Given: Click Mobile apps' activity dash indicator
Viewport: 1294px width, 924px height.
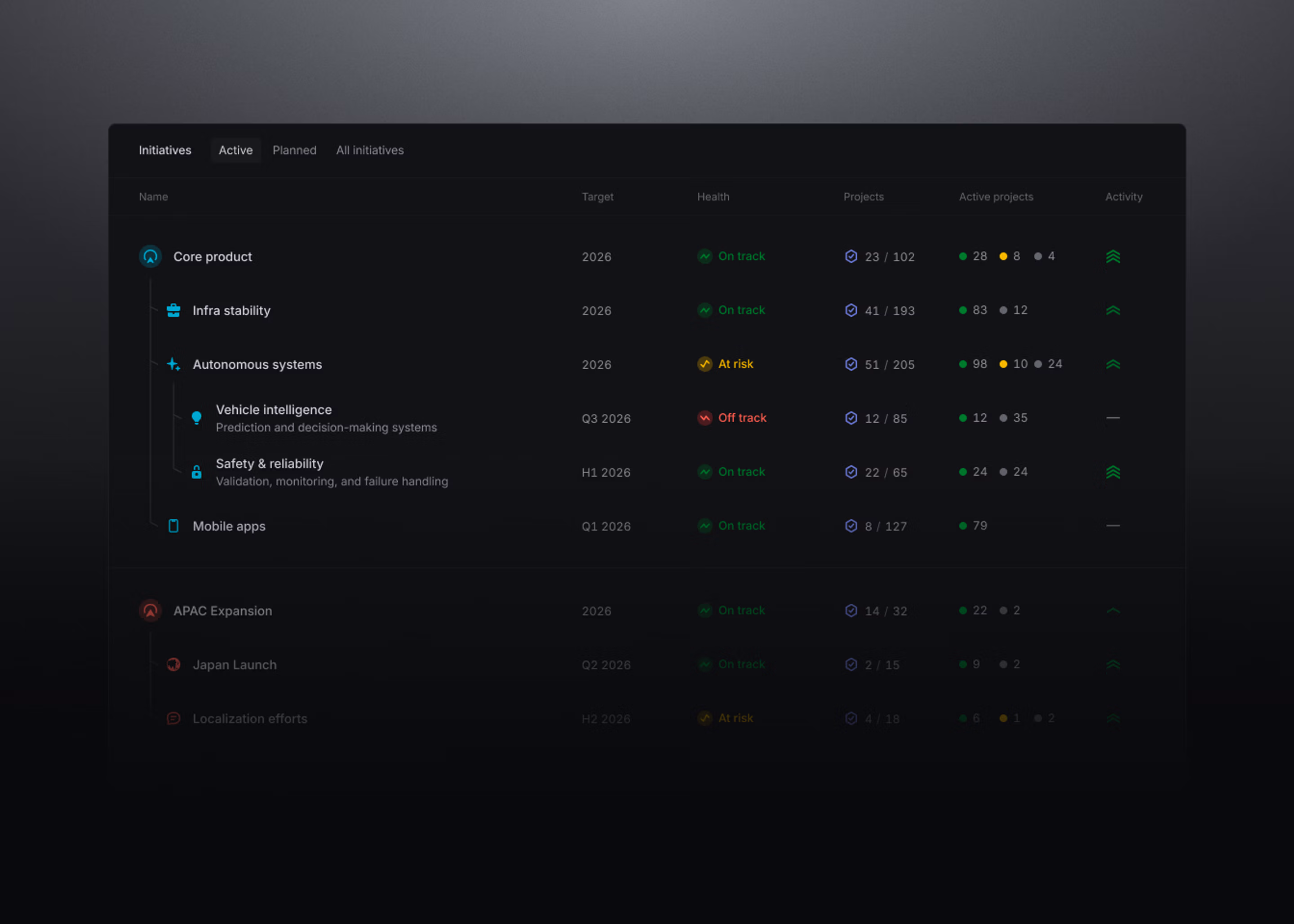Looking at the screenshot, I should coord(1113,526).
